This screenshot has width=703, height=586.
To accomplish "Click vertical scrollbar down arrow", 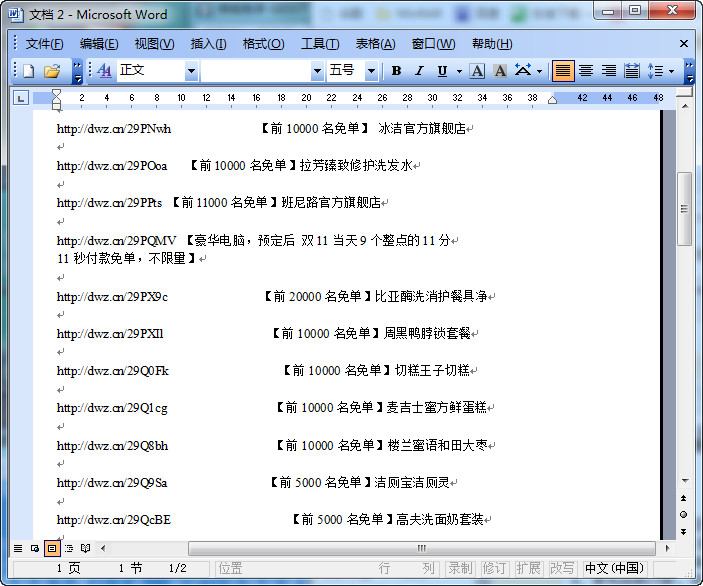I will [x=685, y=481].
